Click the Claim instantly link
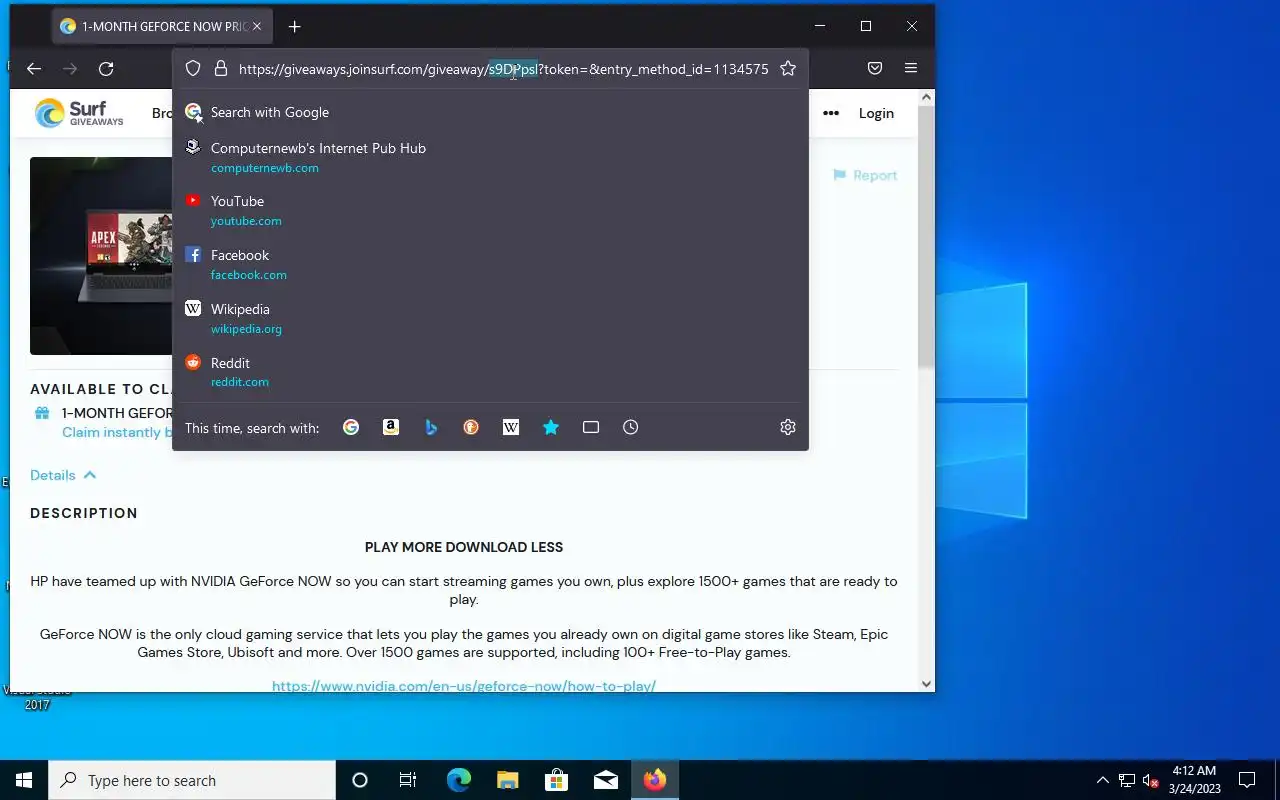The width and height of the screenshot is (1280, 800). click(117, 432)
